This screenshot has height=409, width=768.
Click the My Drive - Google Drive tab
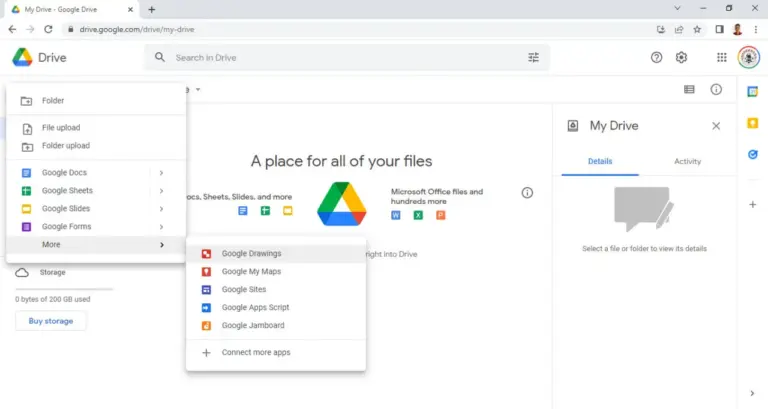[72, 9]
